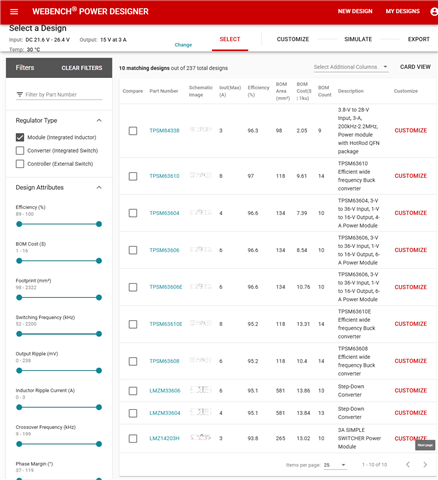438x480 pixels.
Task: Sort by BOM Count column header
Action: point(325,91)
